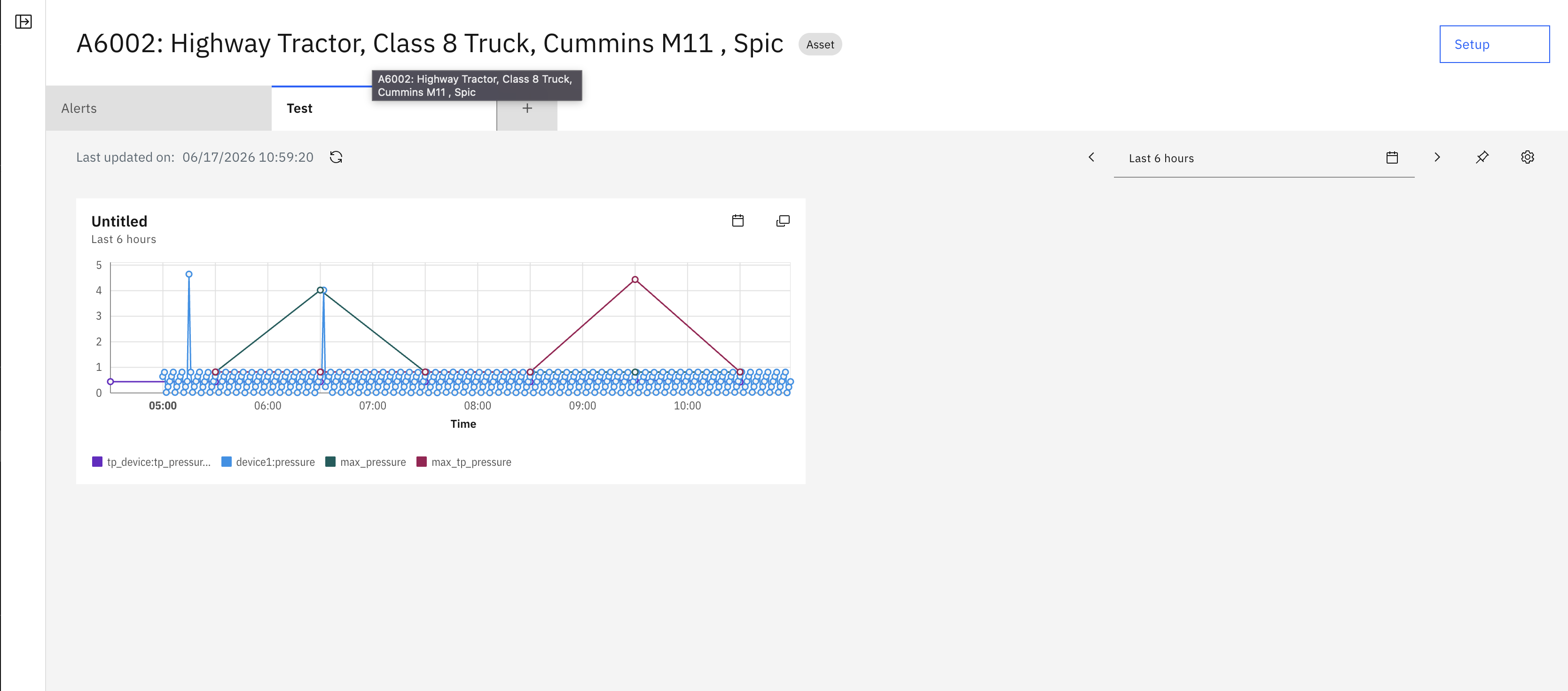Click the Asset tag badge

click(820, 45)
